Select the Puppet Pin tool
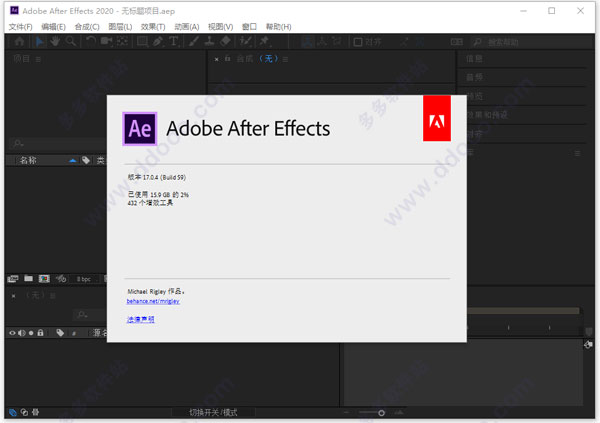Viewport: 600px width, 423px height. [x=264, y=41]
